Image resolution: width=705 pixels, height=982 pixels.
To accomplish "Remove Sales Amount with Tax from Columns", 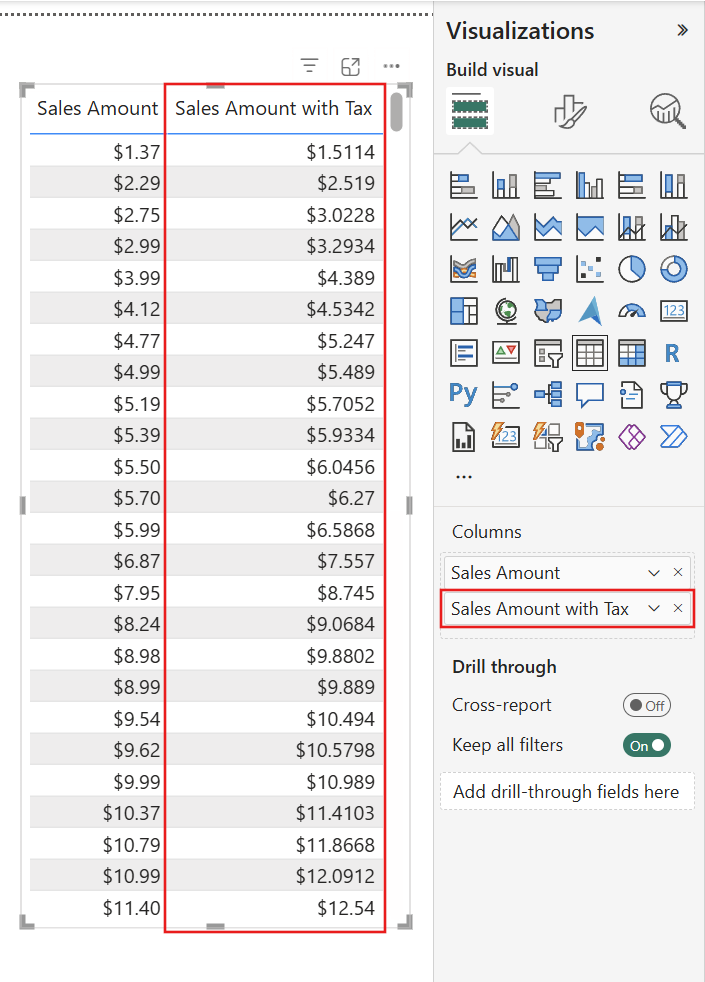I will coord(678,609).
